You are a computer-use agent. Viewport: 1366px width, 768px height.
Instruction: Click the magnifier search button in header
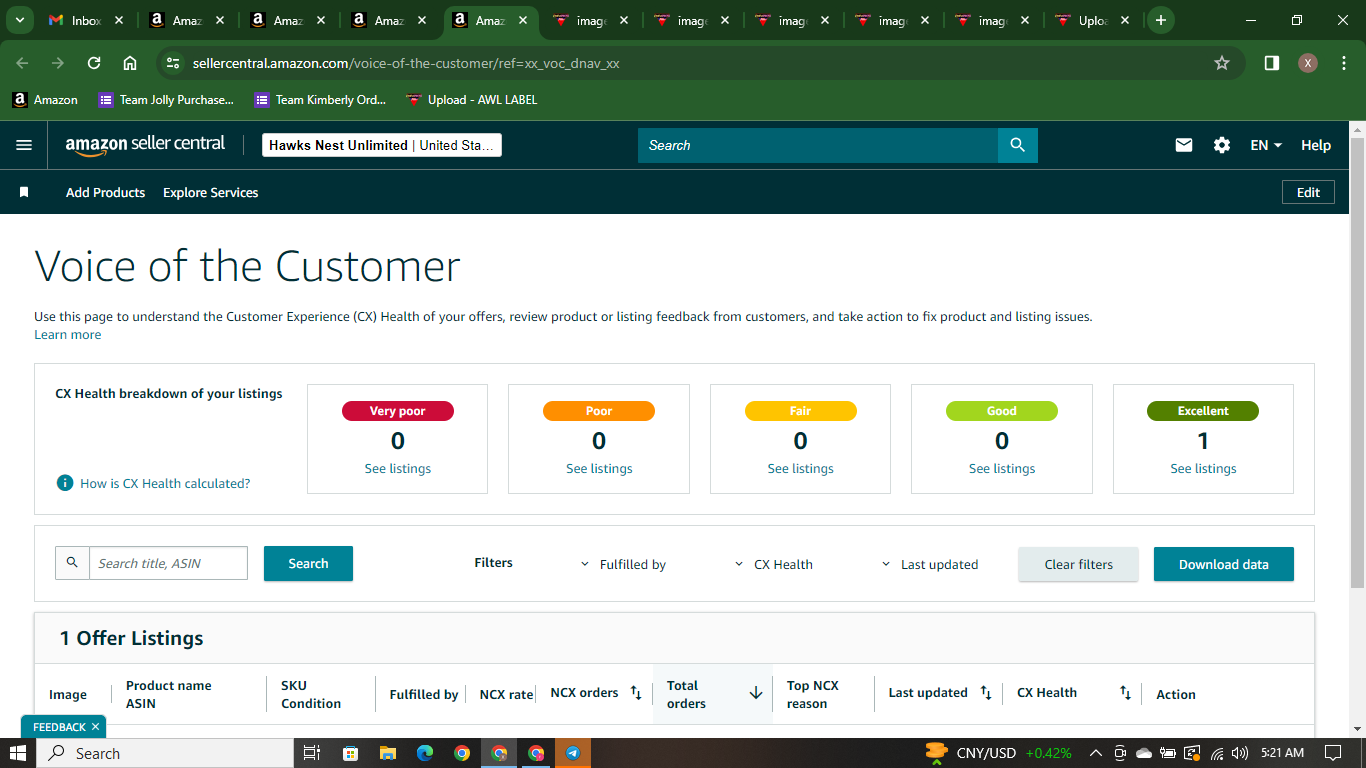click(1017, 145)
